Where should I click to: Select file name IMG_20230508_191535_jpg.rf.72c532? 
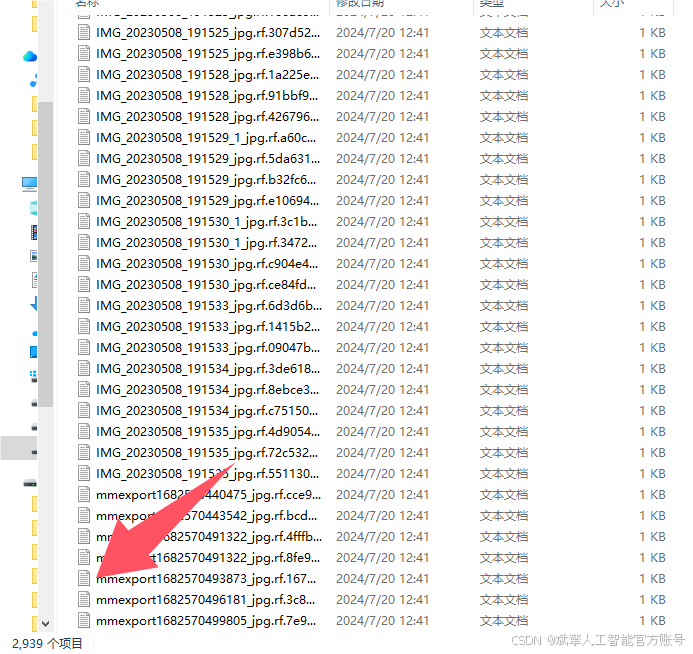[x=207, y=453]
